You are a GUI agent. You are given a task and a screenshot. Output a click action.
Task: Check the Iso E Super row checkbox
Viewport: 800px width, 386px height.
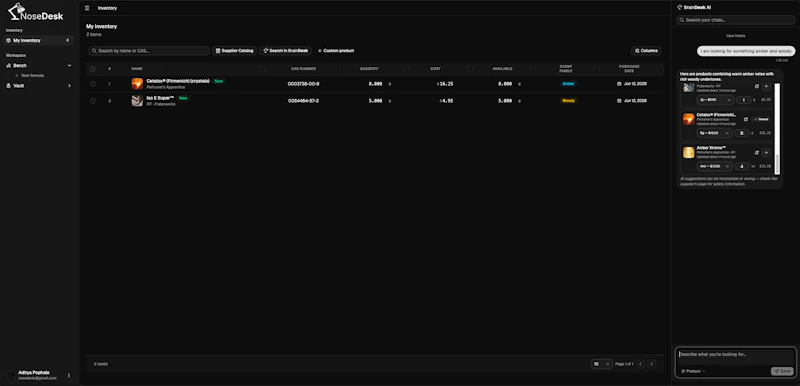tap(93, 101)
